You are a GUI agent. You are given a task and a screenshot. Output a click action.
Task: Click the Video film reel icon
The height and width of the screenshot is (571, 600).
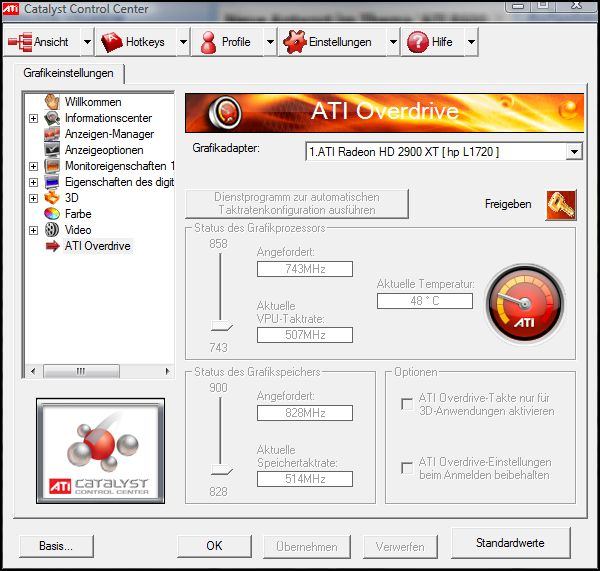[x=52, y=230]
